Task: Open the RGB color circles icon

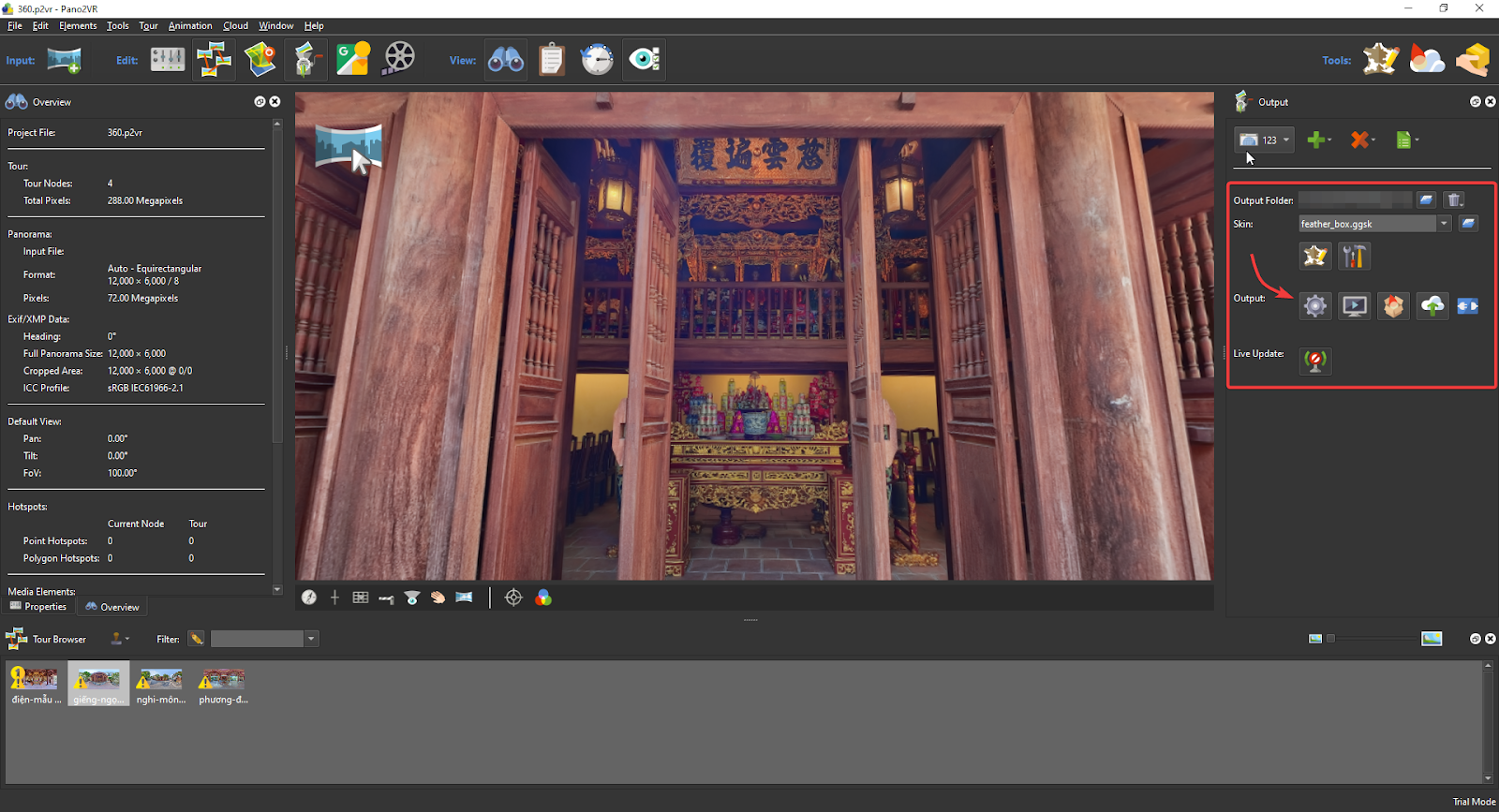Action: [x=543, y=598]
